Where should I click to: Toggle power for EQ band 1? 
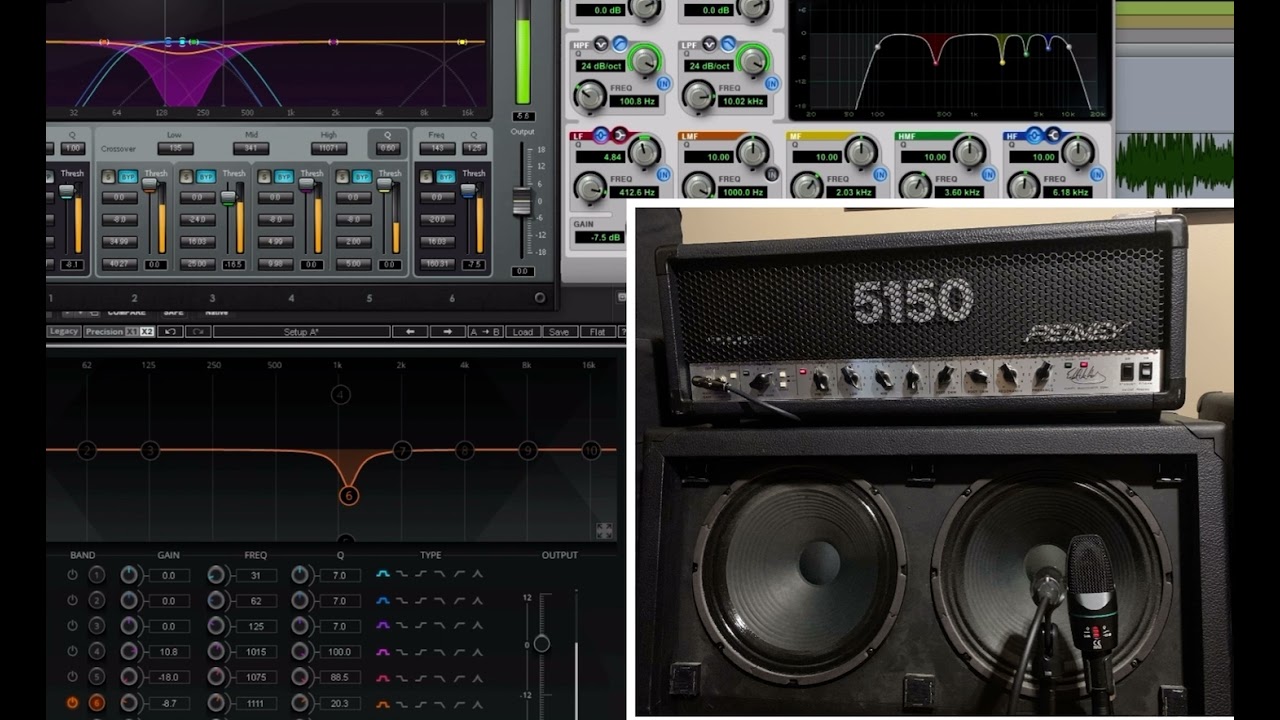(72, 575)
